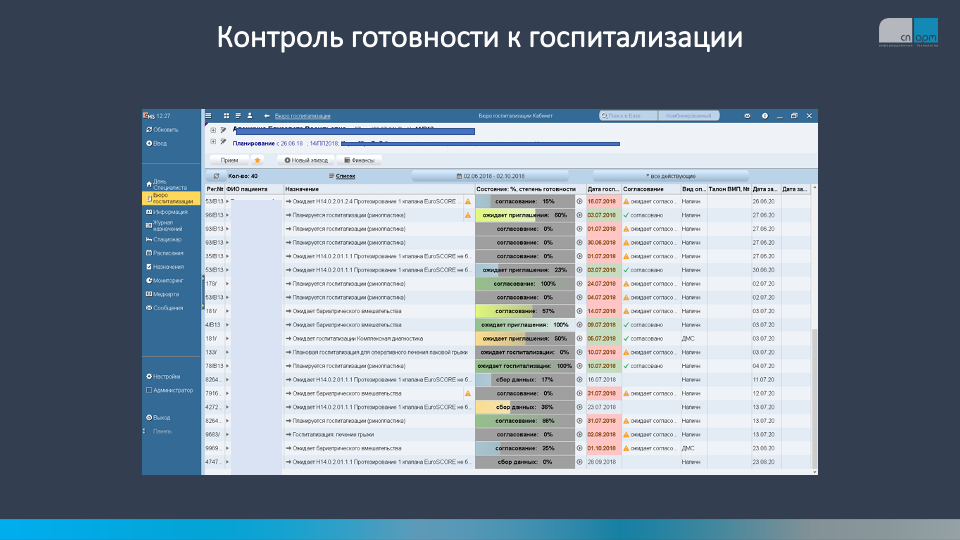Click the warning triangle after row 96/В13 appointment

(x=468, y=215)
